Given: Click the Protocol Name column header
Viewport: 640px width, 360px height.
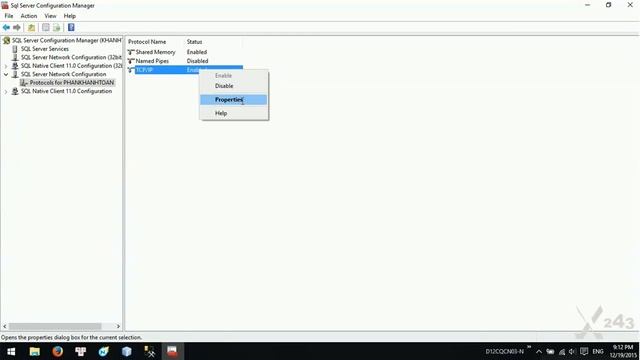Looking at the screenshot, I should point(147,42).
